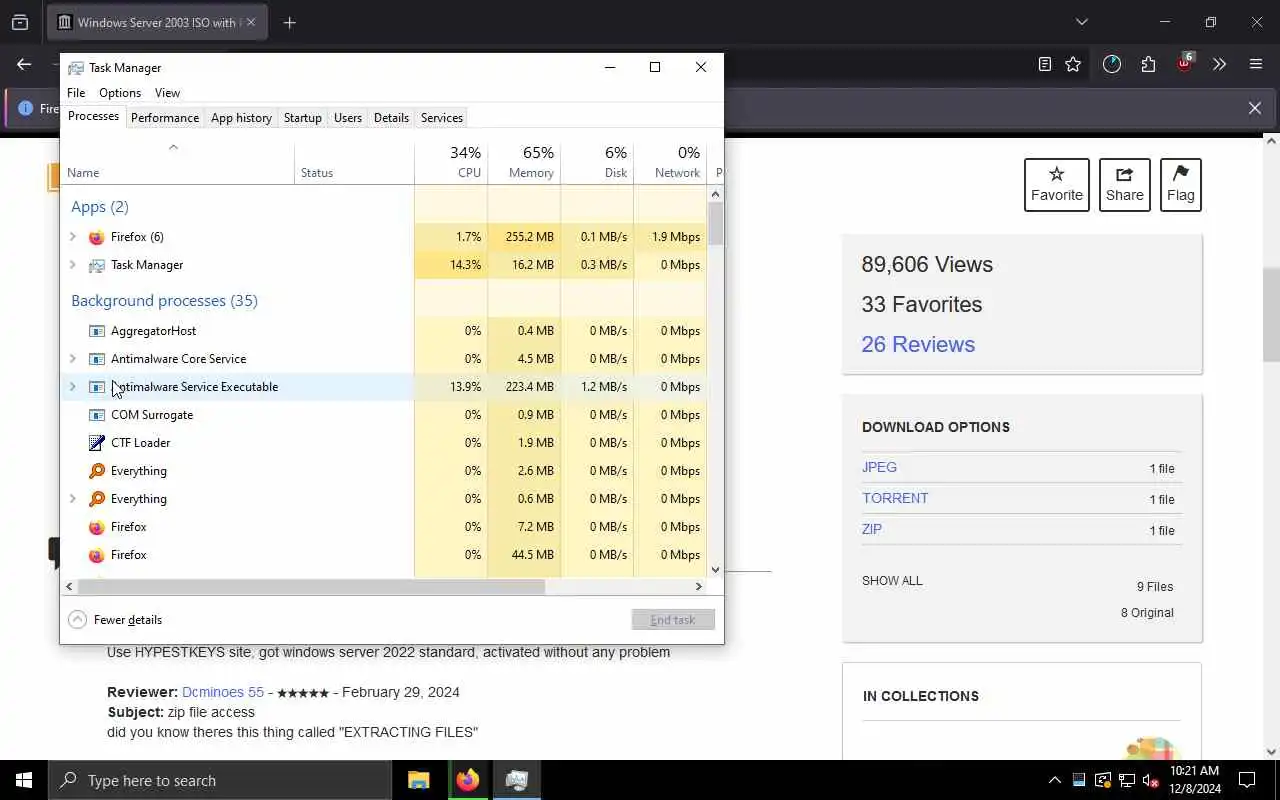1280x800 pixels.
Task: List all Firefox tabs dropdown arrow
Action: click(1081, 22)
